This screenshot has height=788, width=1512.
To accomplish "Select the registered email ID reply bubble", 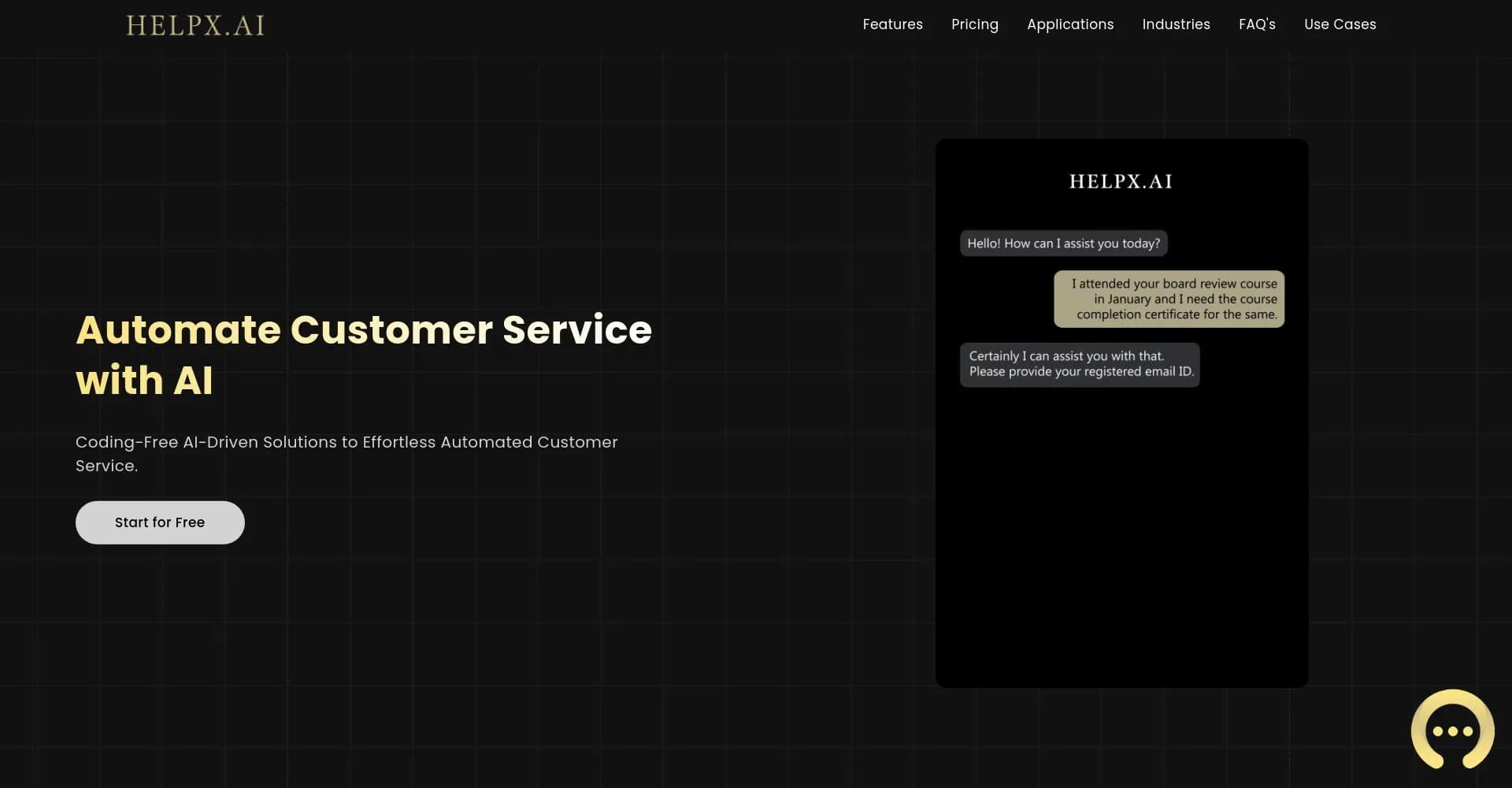I will tap(1080, 364).
